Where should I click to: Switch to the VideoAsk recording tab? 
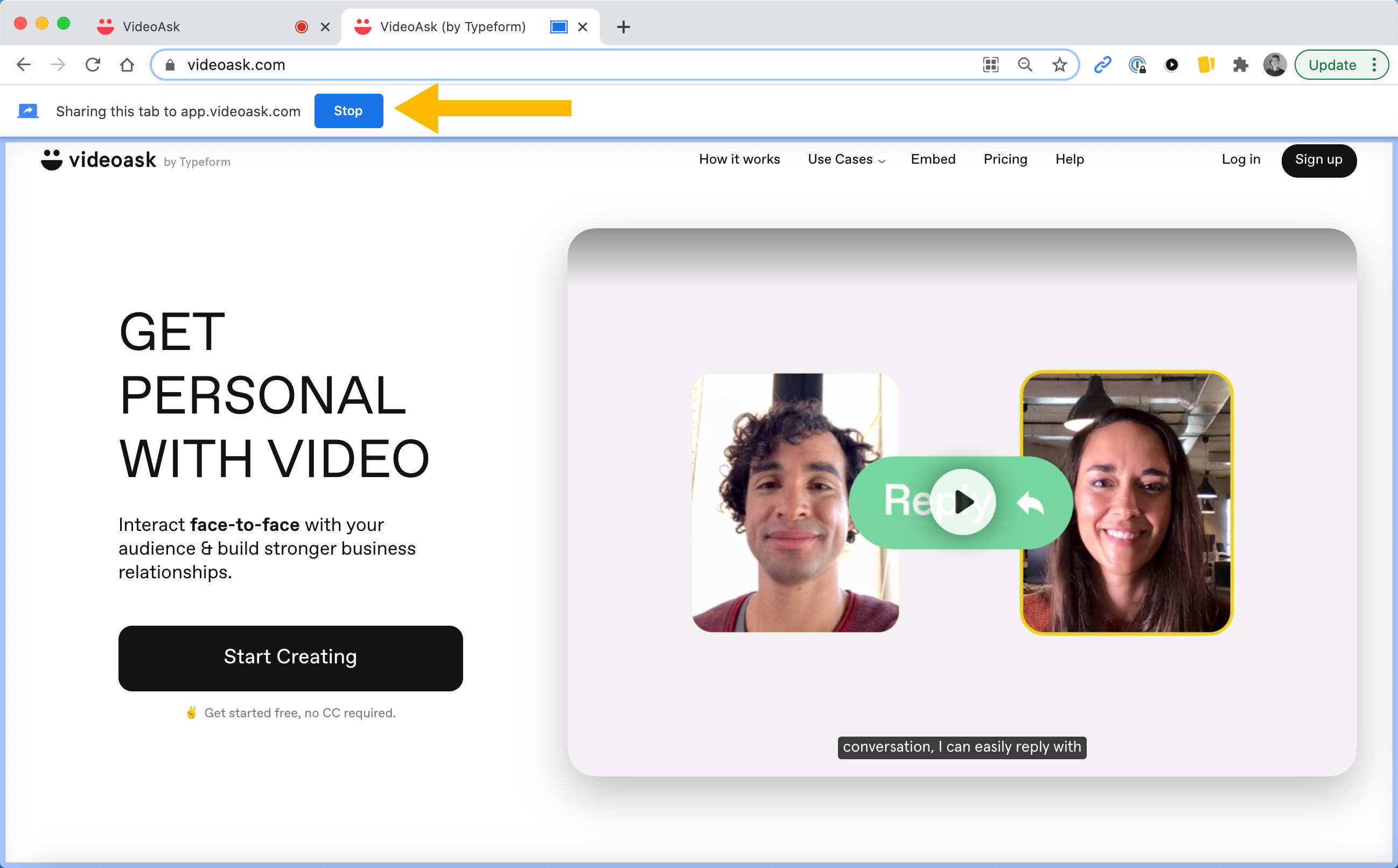tap(212, 26)
